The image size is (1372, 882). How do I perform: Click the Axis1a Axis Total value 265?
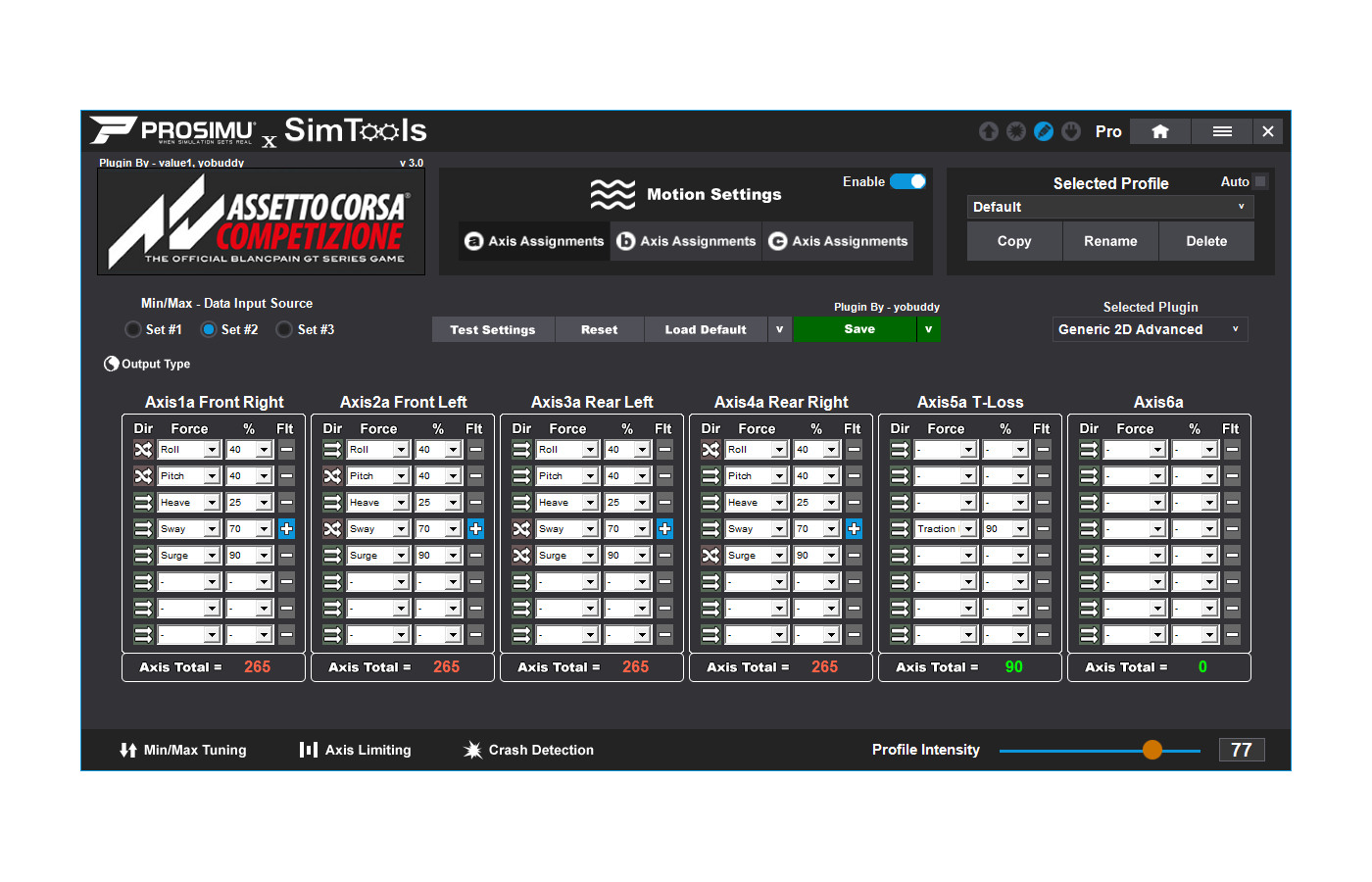coord(257,666)
